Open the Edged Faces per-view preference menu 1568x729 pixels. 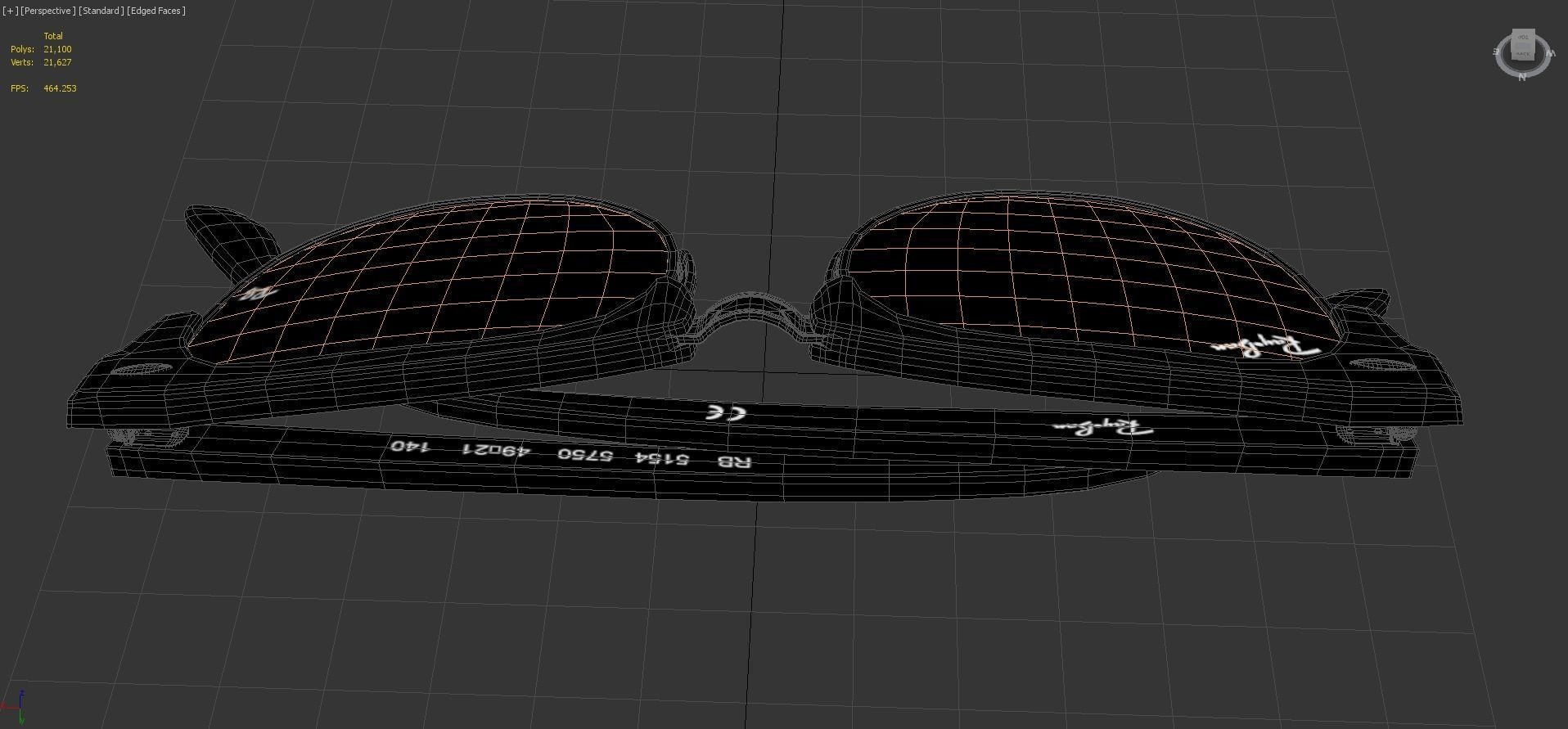click(156, 11)
